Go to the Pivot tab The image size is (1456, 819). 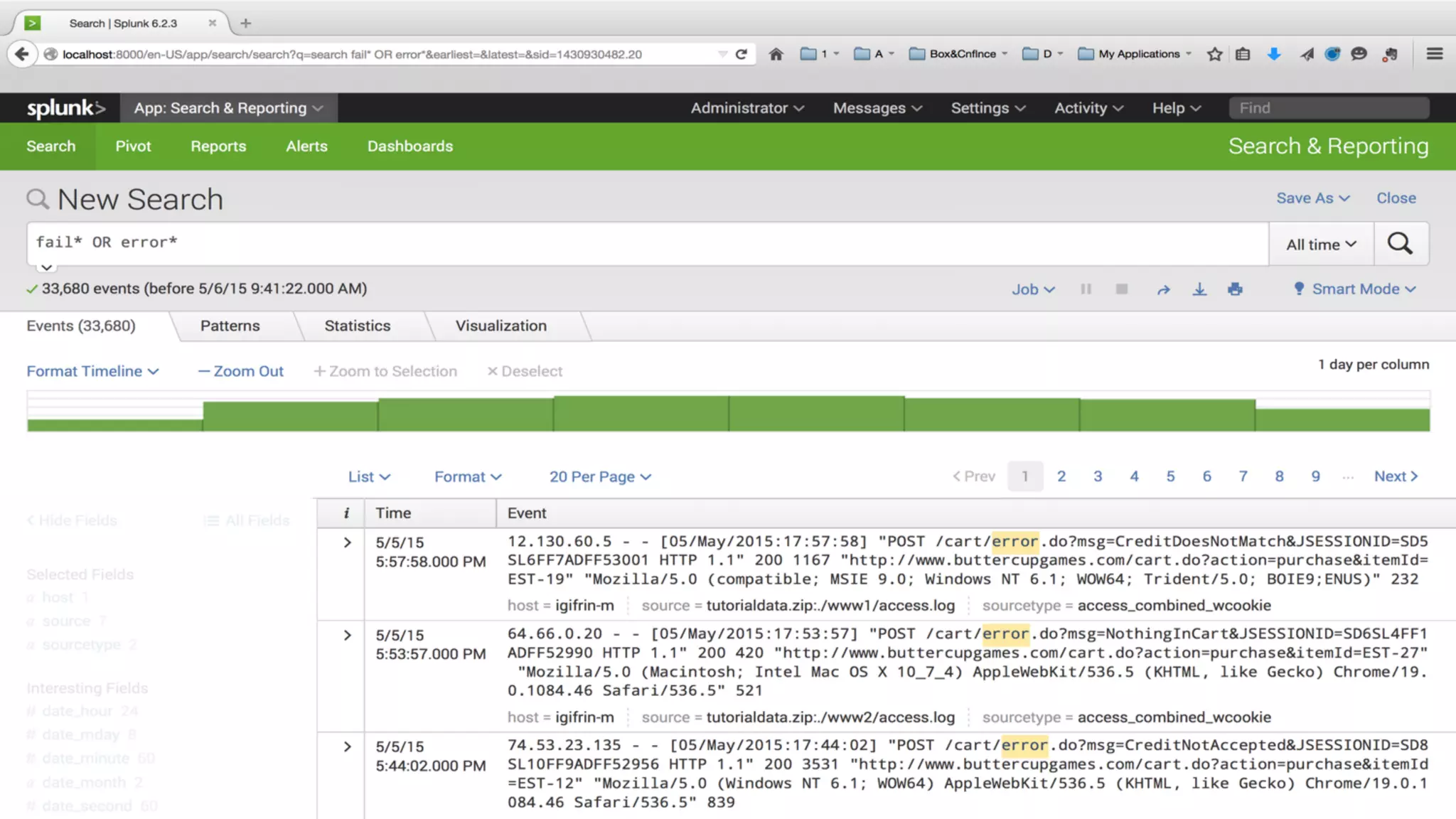(x=133, y=146)
